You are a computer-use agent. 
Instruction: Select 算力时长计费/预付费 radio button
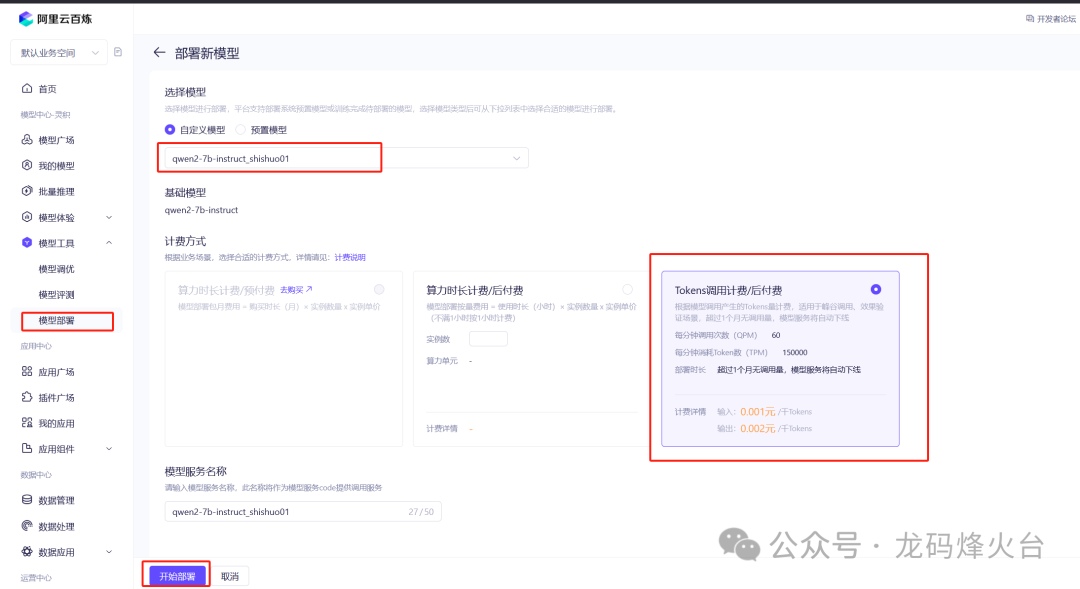379,289
